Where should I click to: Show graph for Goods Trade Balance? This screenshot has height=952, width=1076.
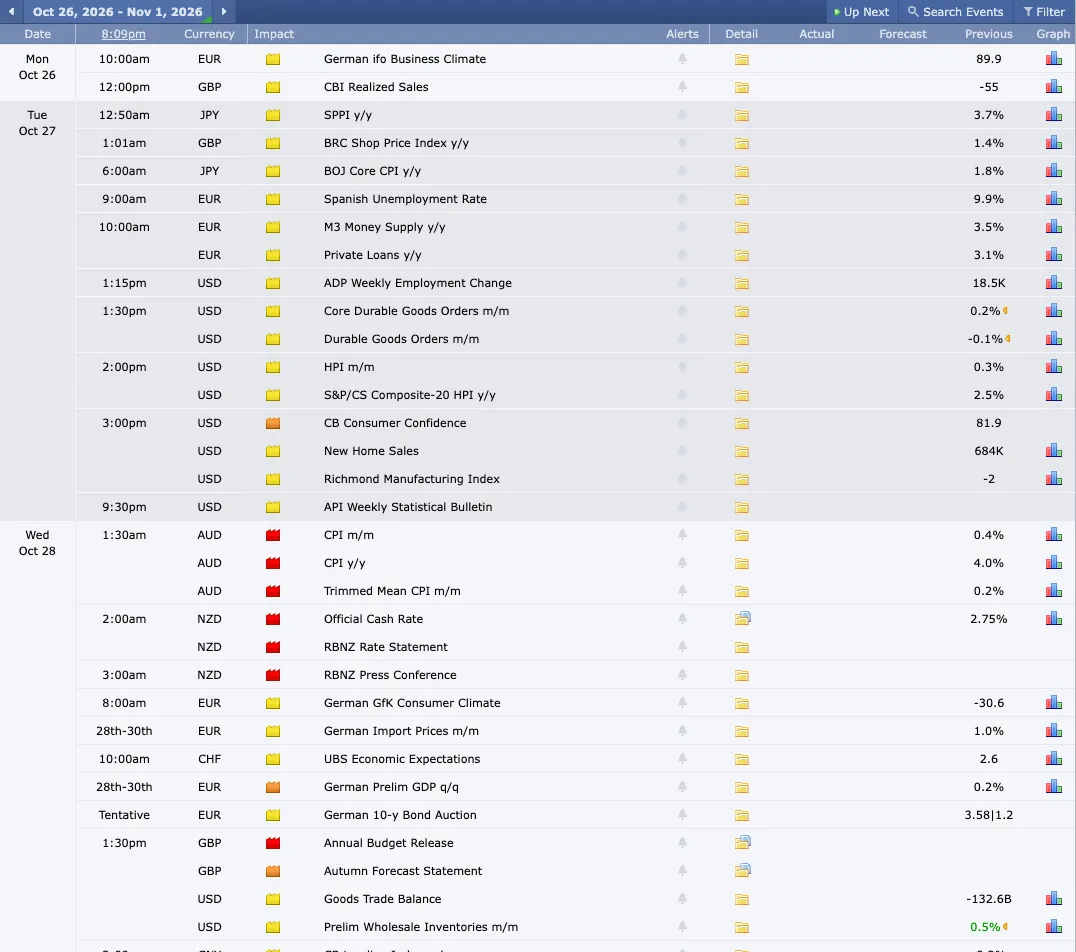tap(1053, 898)
